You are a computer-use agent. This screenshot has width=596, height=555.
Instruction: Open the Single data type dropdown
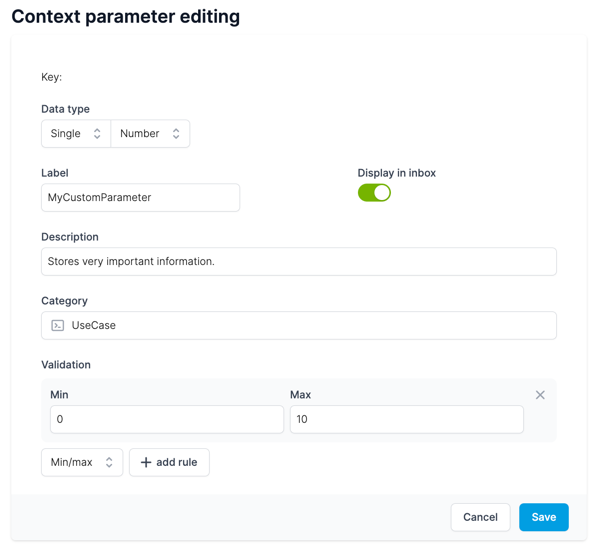coord(76,133)
